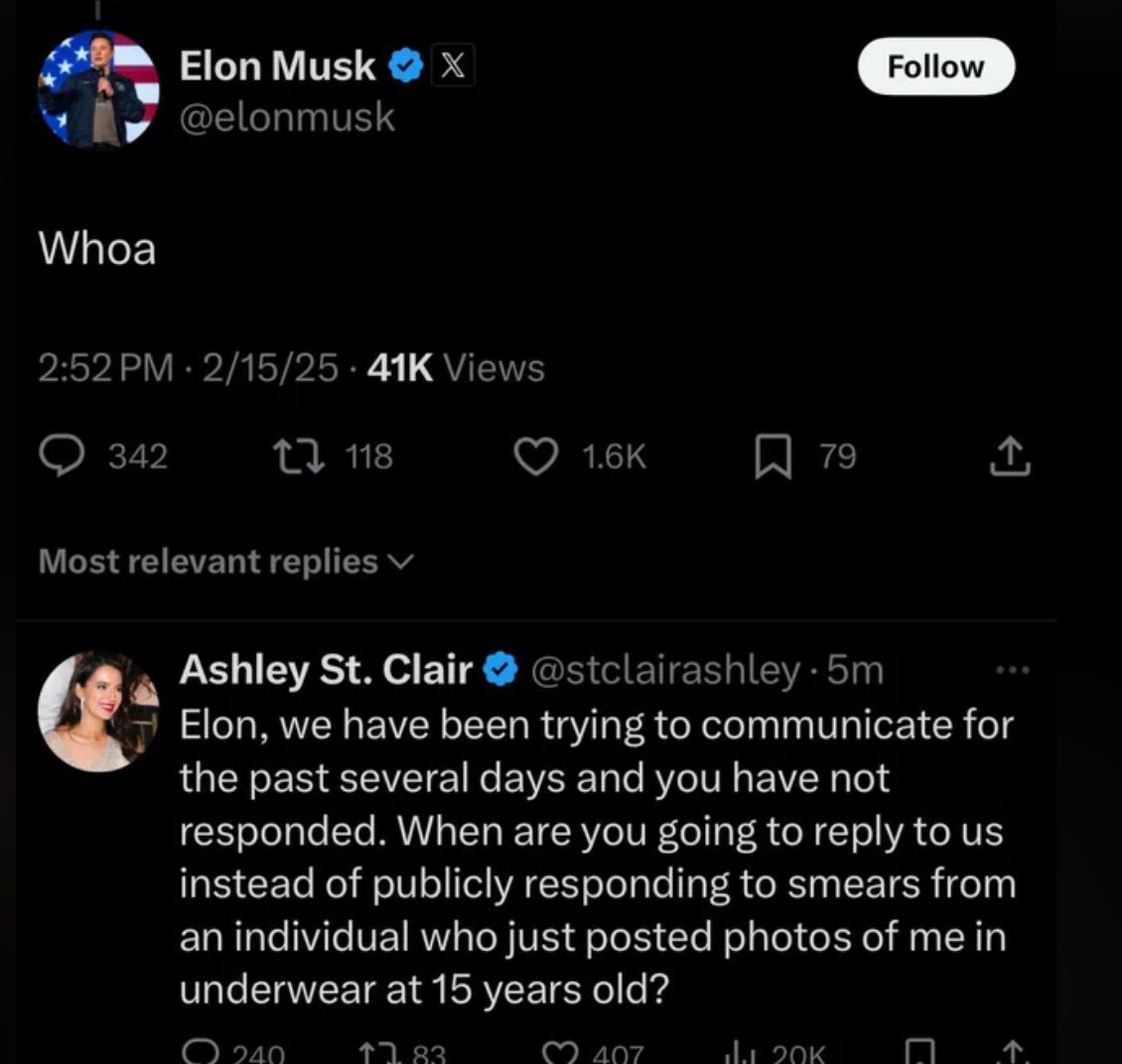Click the 41K Views count
This screenshot has width=1122, height=1064.
pos(455,368)
